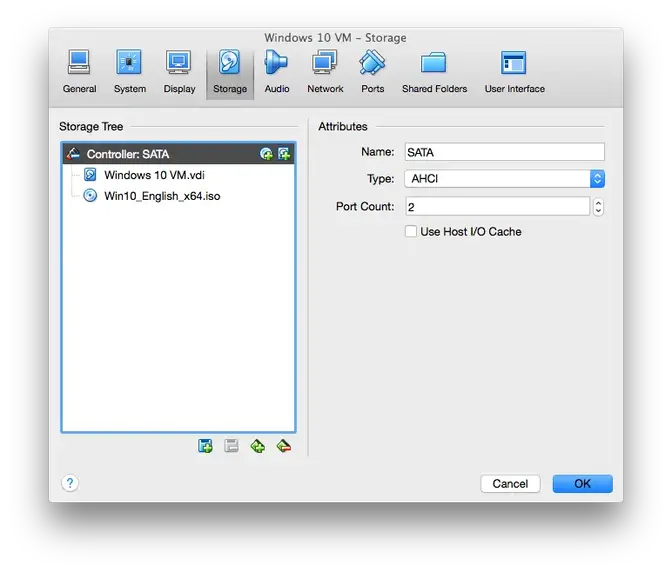This screenshot has height=572, width=672.
Task: Confirm settings with the OK button
Action: click(582, 484)
